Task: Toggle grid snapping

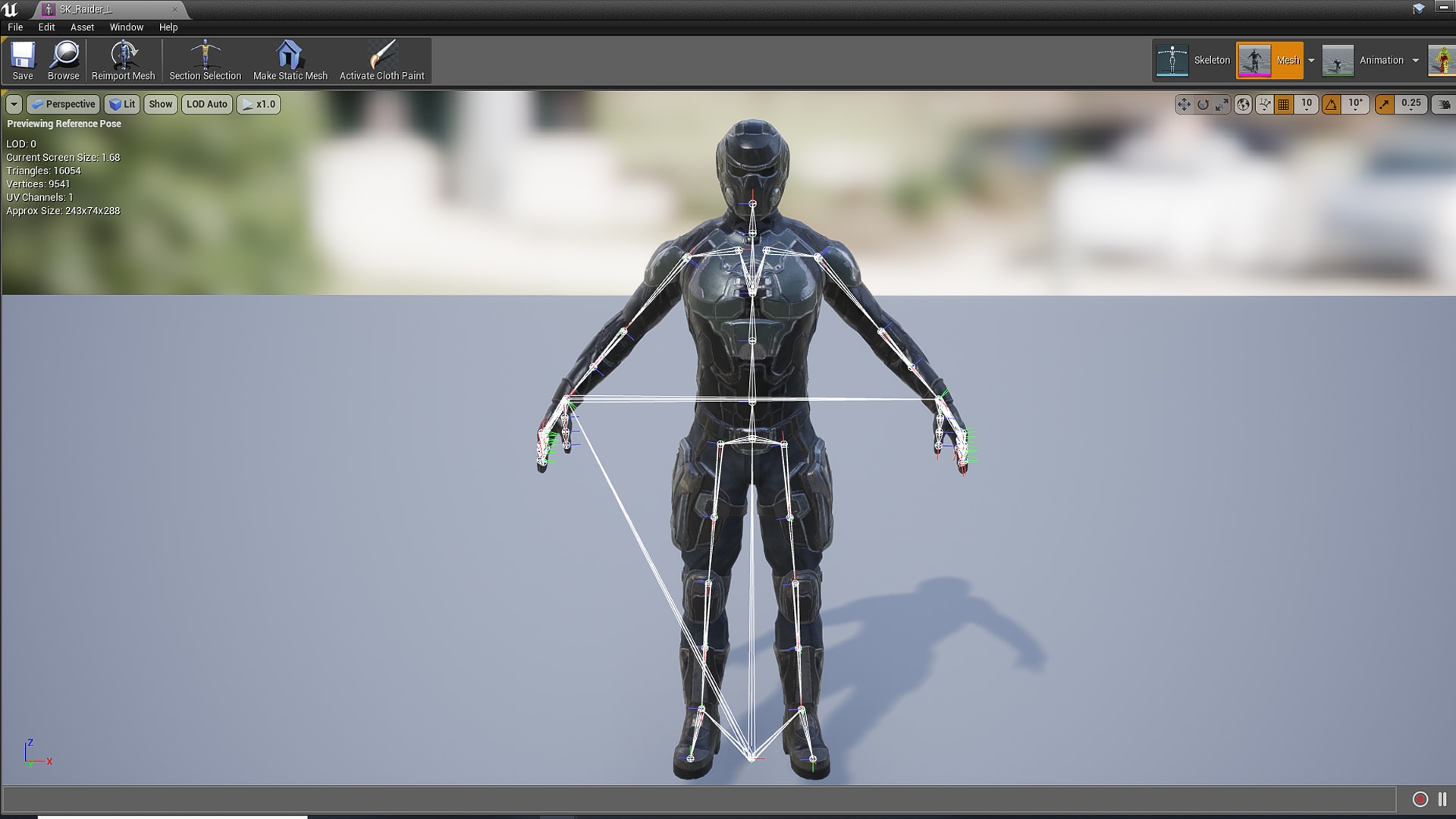Action: (x=1284, y=105)
